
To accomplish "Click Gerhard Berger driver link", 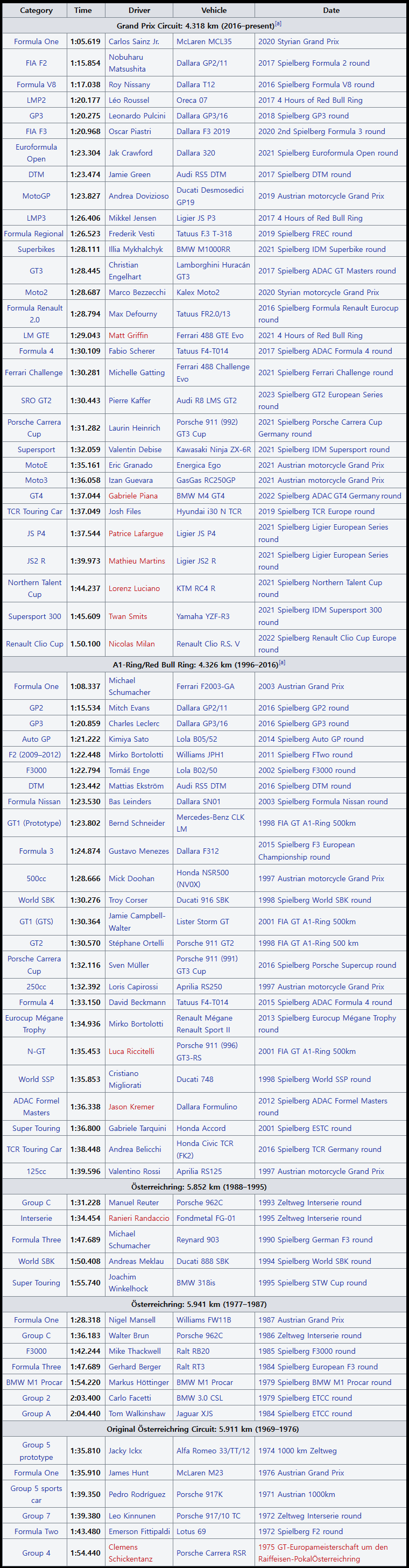I will click(135, 1367).
